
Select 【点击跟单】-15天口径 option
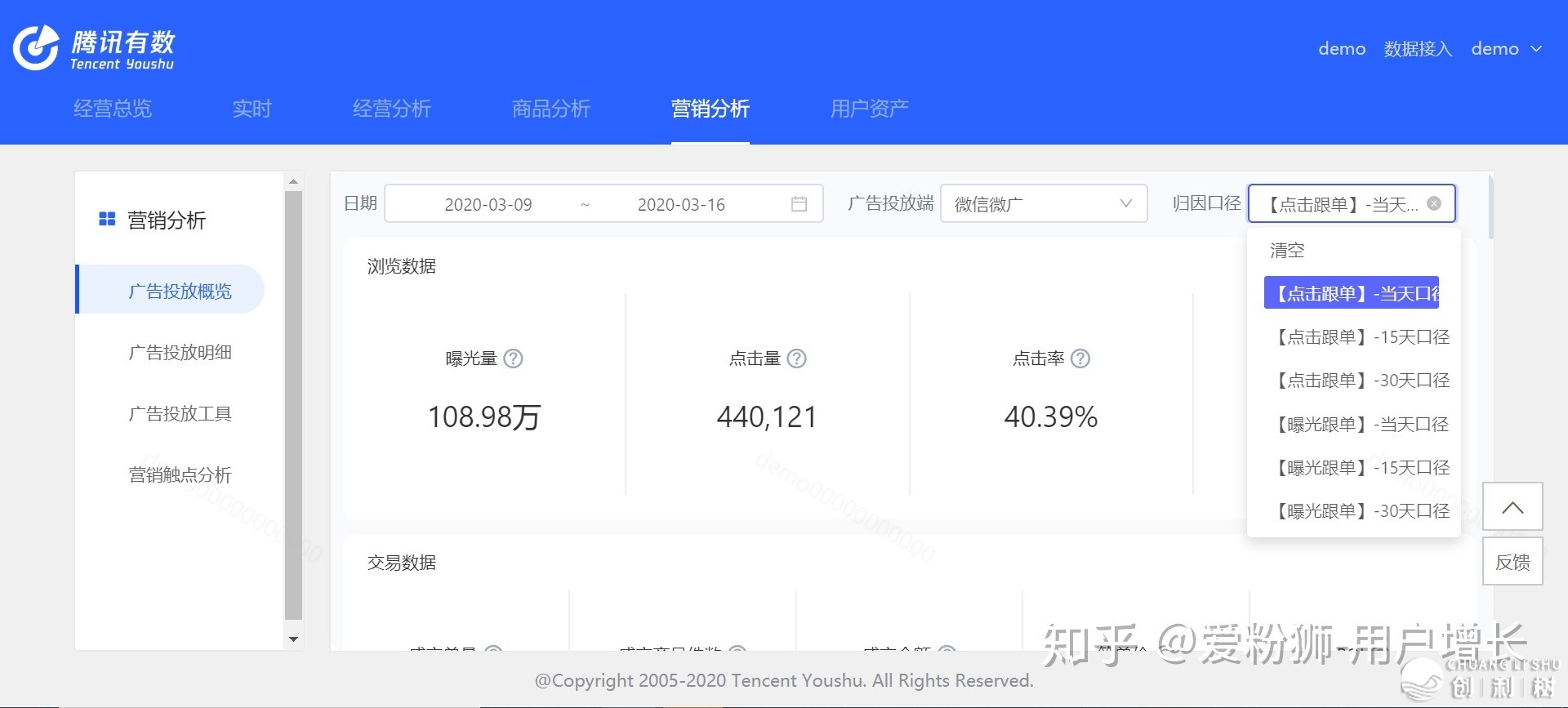(1361, 337)
